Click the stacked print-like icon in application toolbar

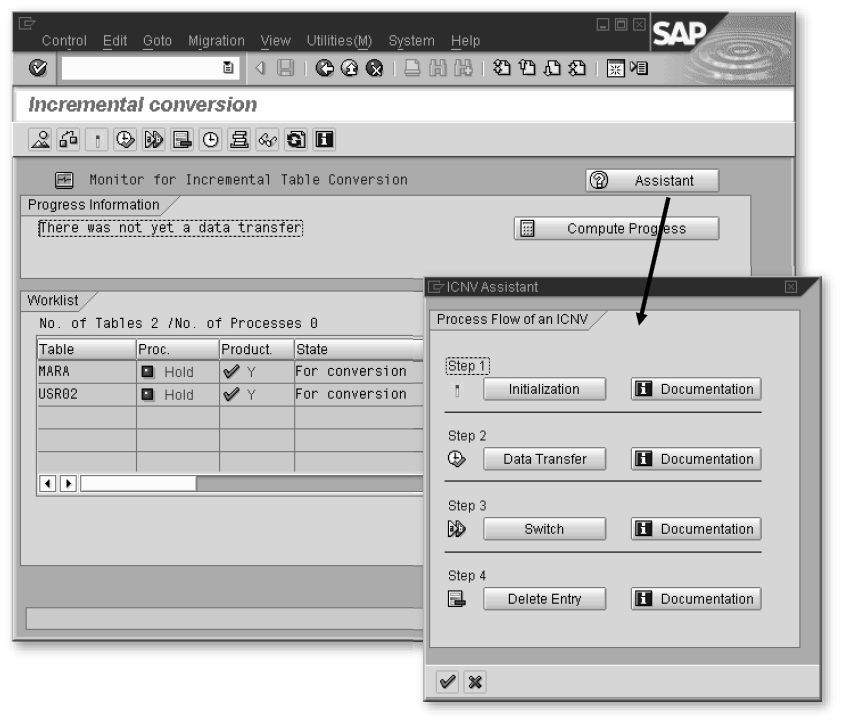[239, 140]
